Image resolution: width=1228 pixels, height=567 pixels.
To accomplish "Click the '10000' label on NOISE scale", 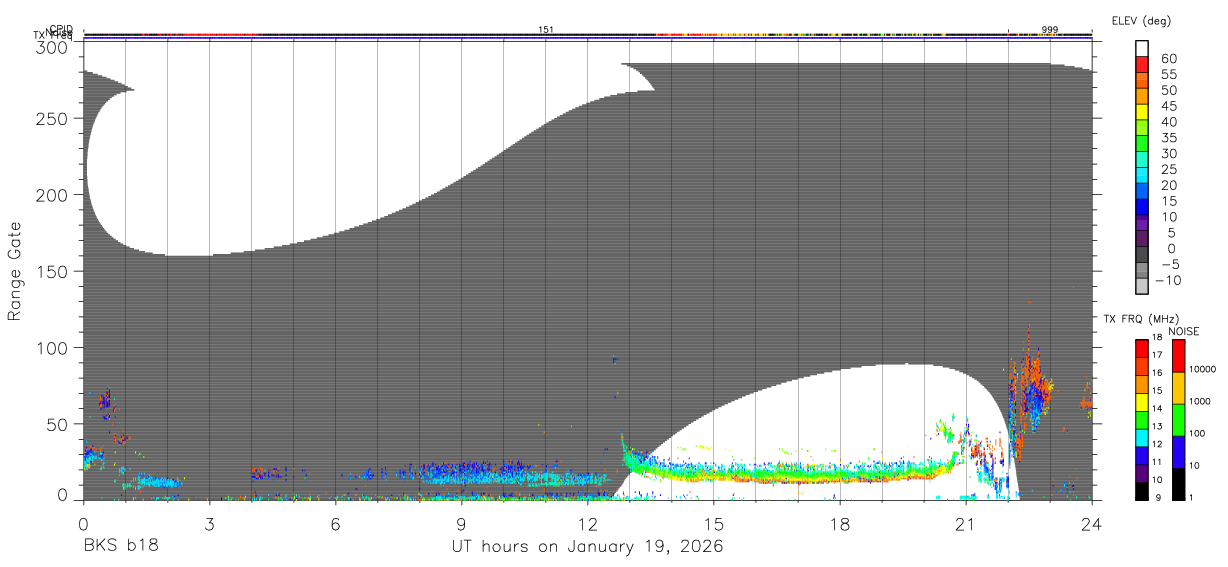I will pyautogui.click(x=1202, y=369).
